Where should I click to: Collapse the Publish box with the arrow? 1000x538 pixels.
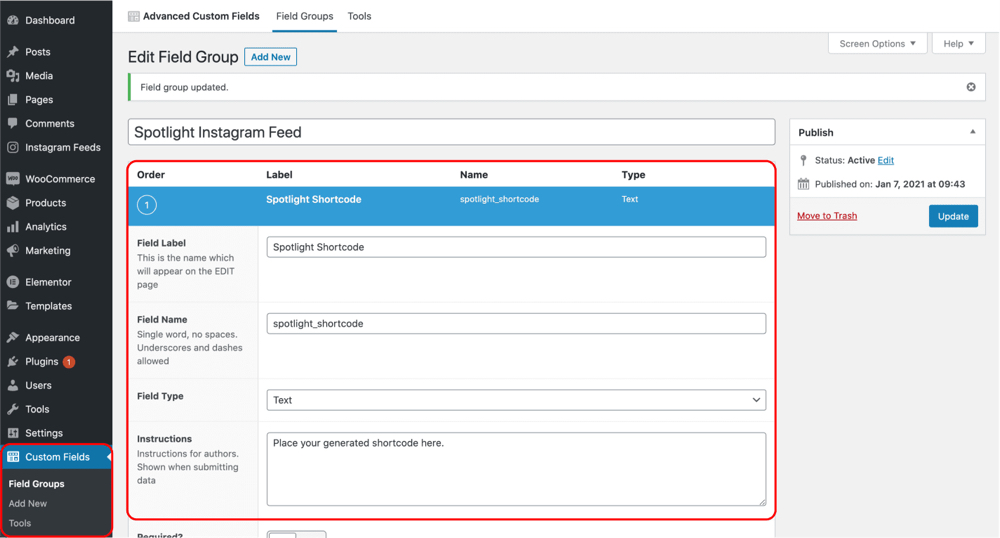[973, 132]
